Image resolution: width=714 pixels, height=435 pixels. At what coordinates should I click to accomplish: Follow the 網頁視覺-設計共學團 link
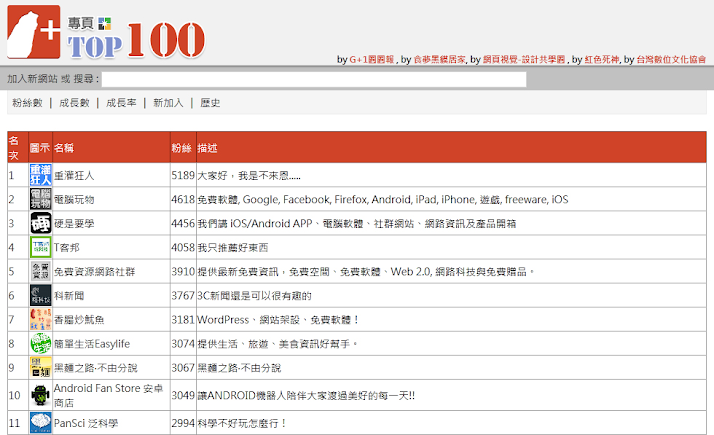tap(524, 59)
